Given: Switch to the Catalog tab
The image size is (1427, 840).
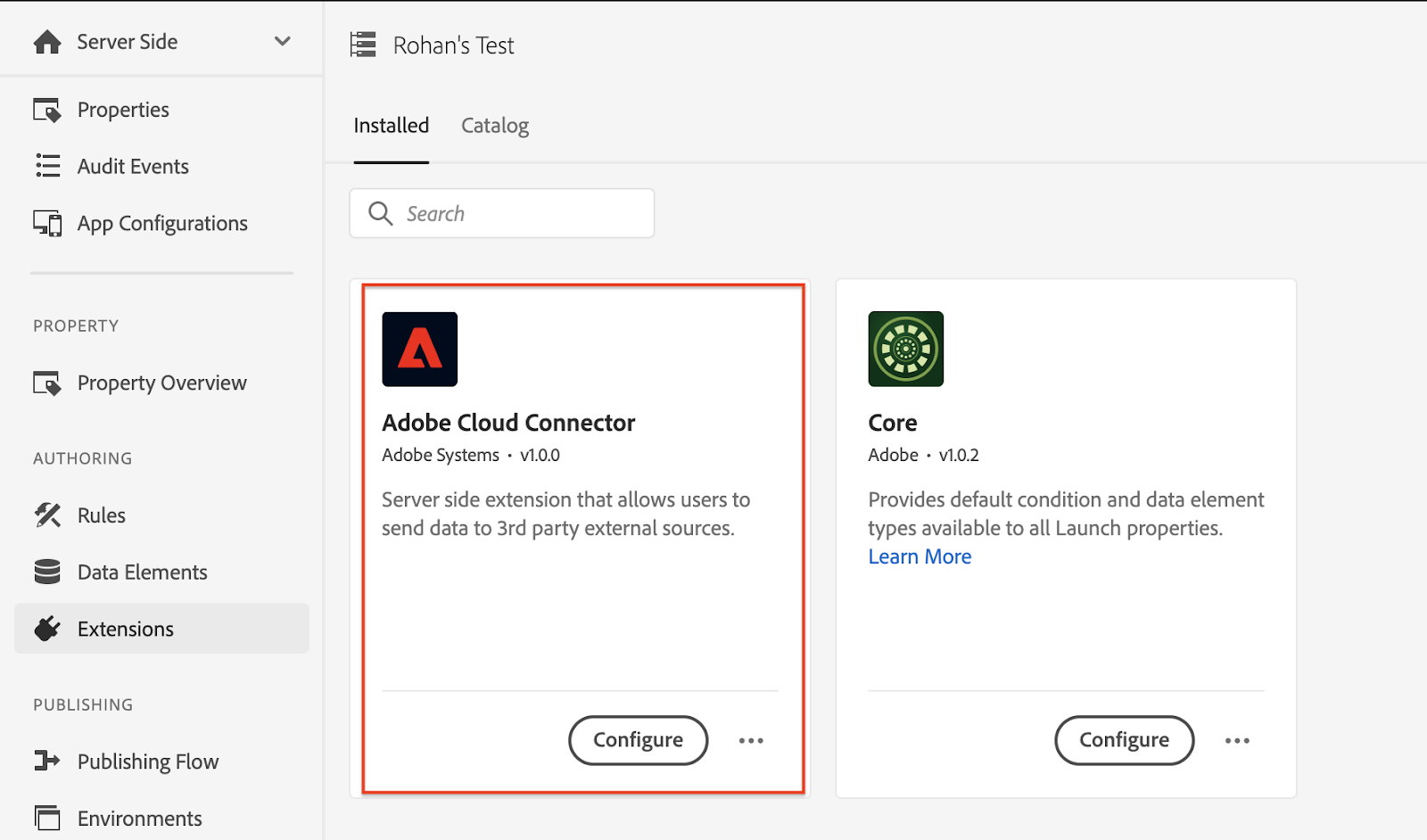Looking at the screenshot, I should (x=495, y=126).
